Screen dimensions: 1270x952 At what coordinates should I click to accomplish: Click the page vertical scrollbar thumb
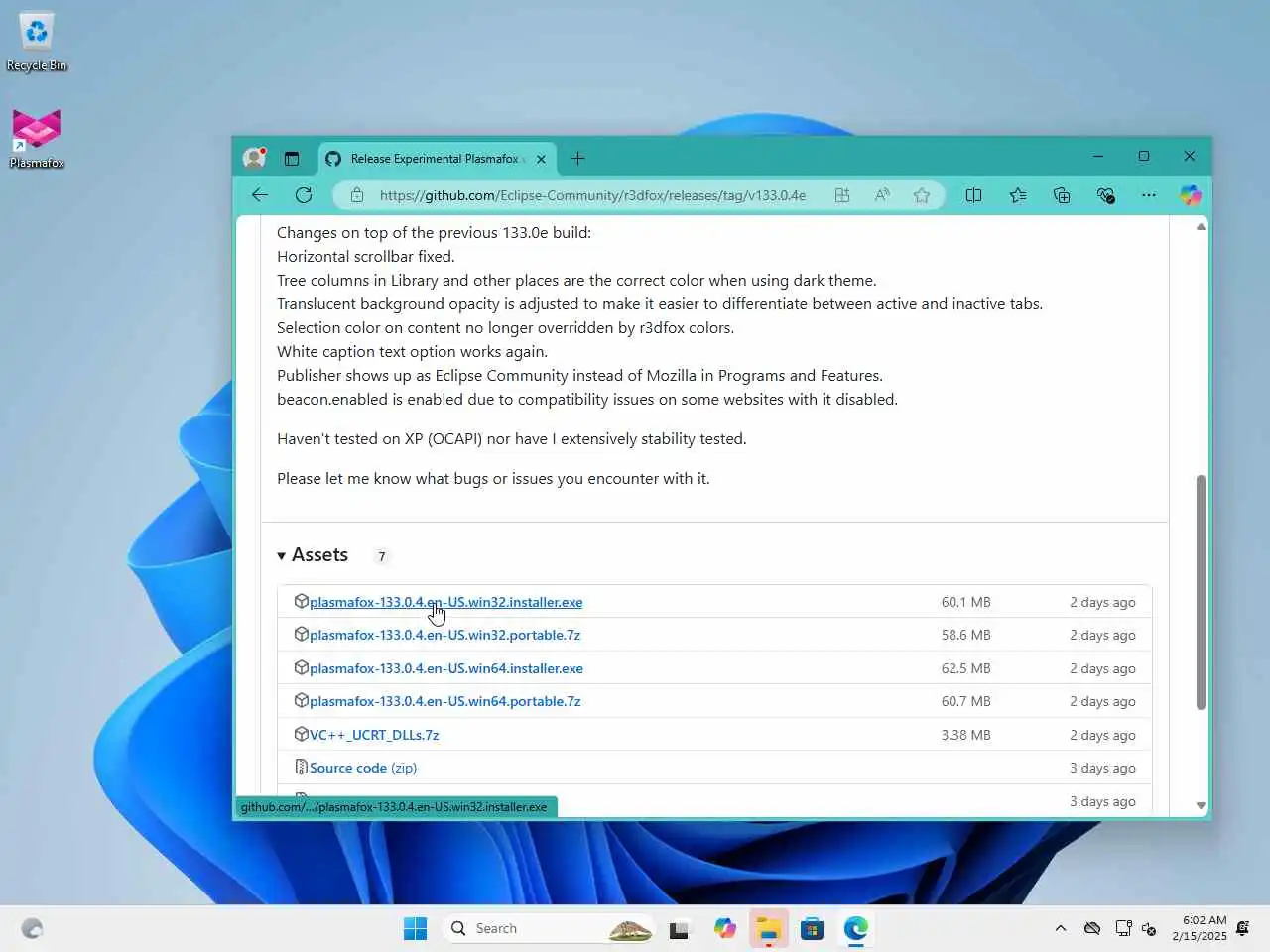(1201, 592)
